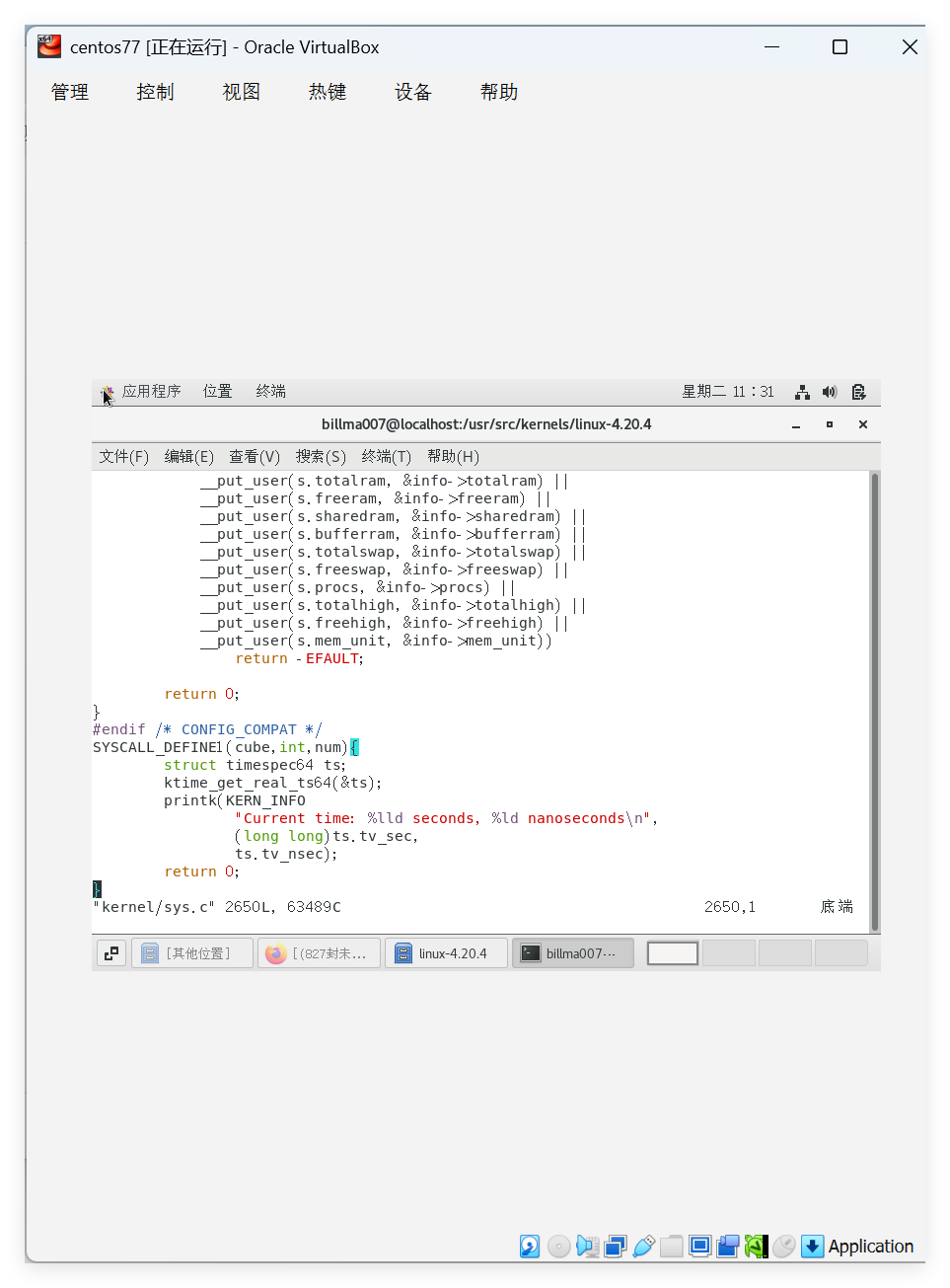Screen dimensions: 950x1288
Task: Click the show-desktop icon in guest taskbar
Action: [x=110, y=953]
